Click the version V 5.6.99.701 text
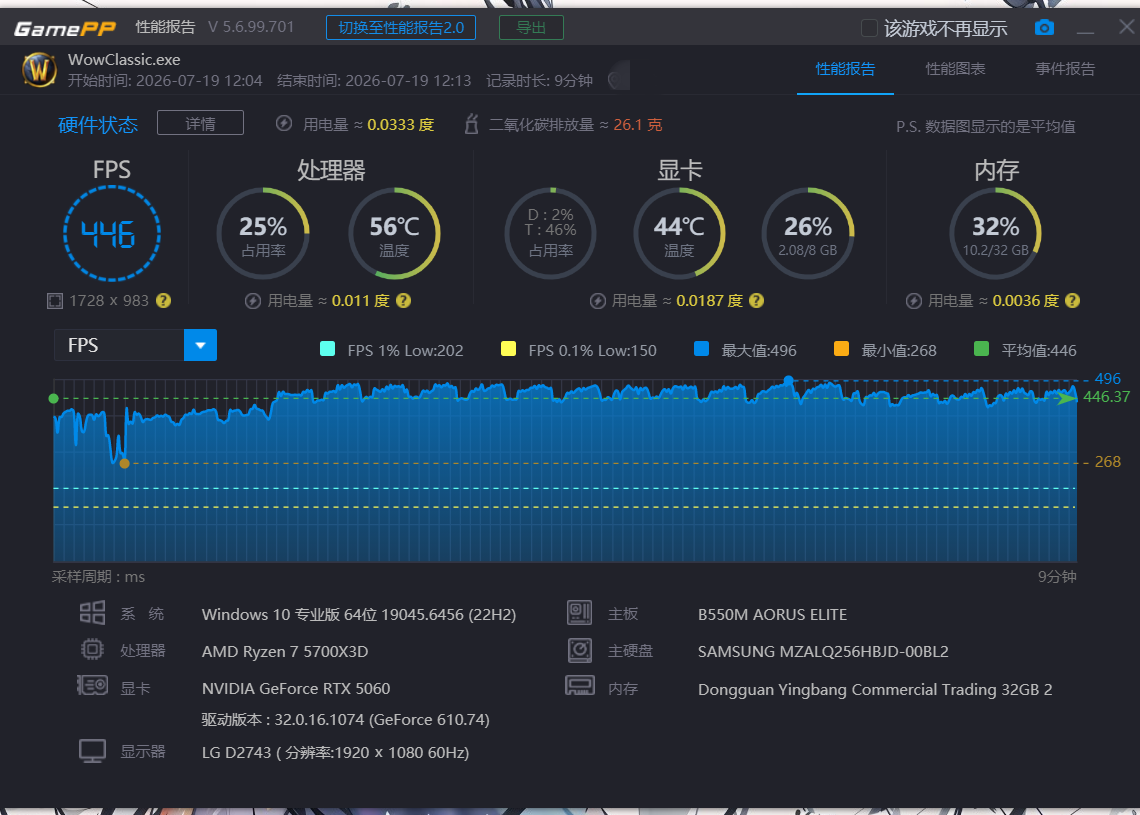Image resolution: width=1140 pixels, height=815 pixels. (251, 28)
